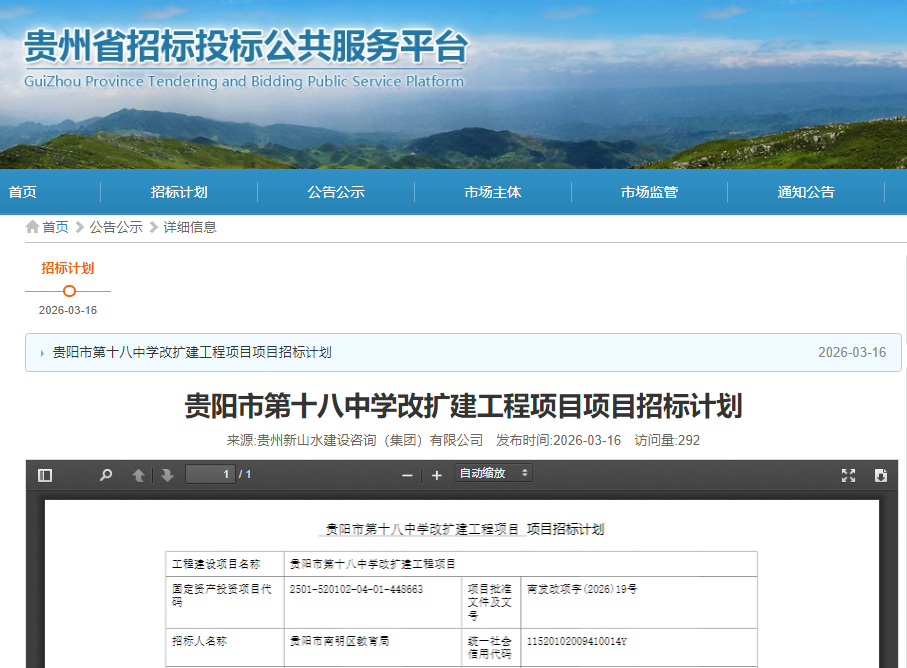The width and height of the screenshot is (907, 668).
Task: Click the page number input field
Action: (x=210, y=475)
